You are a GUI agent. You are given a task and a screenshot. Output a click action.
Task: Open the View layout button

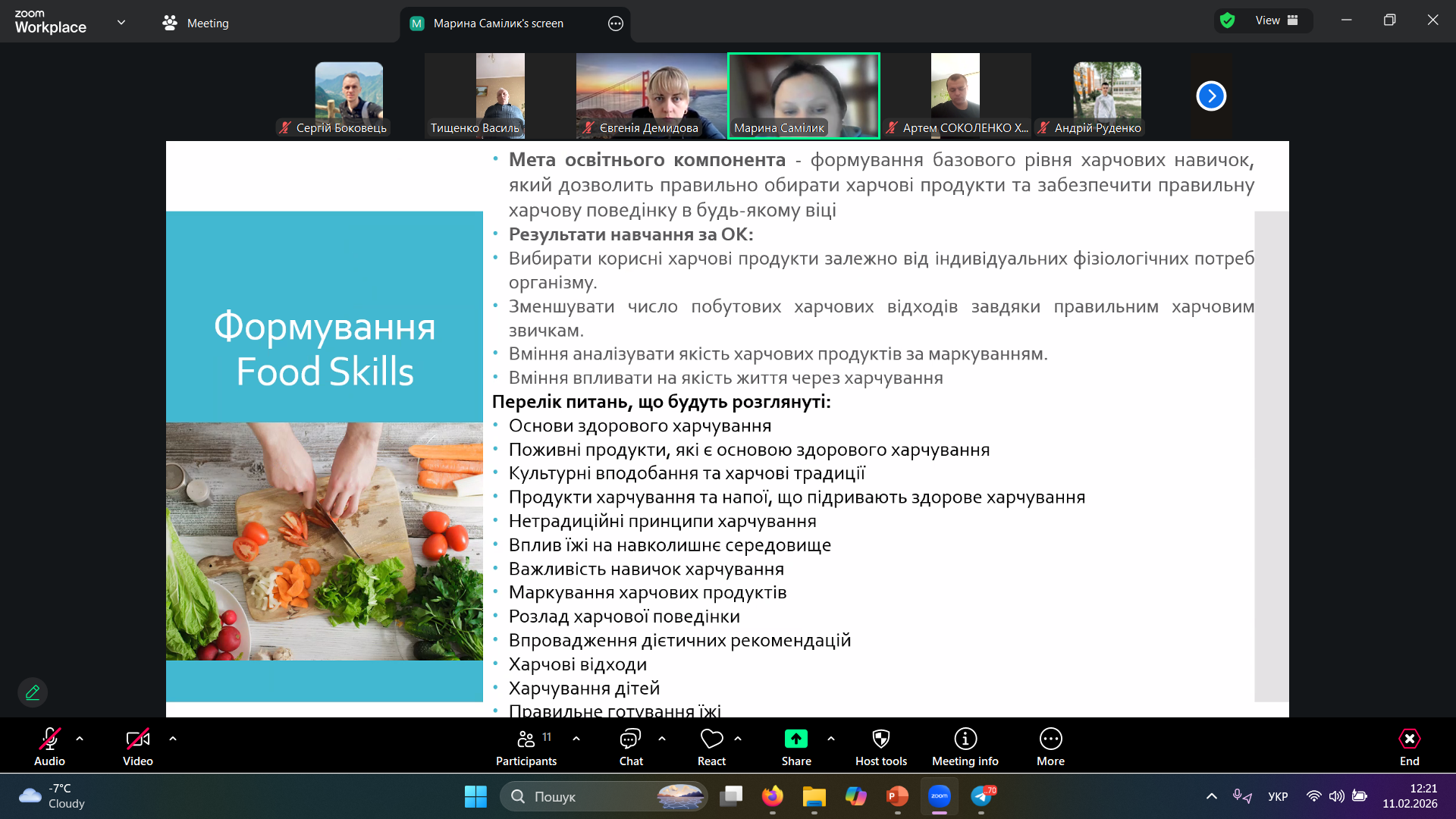pyautogui.click(x=1276, y=20)
